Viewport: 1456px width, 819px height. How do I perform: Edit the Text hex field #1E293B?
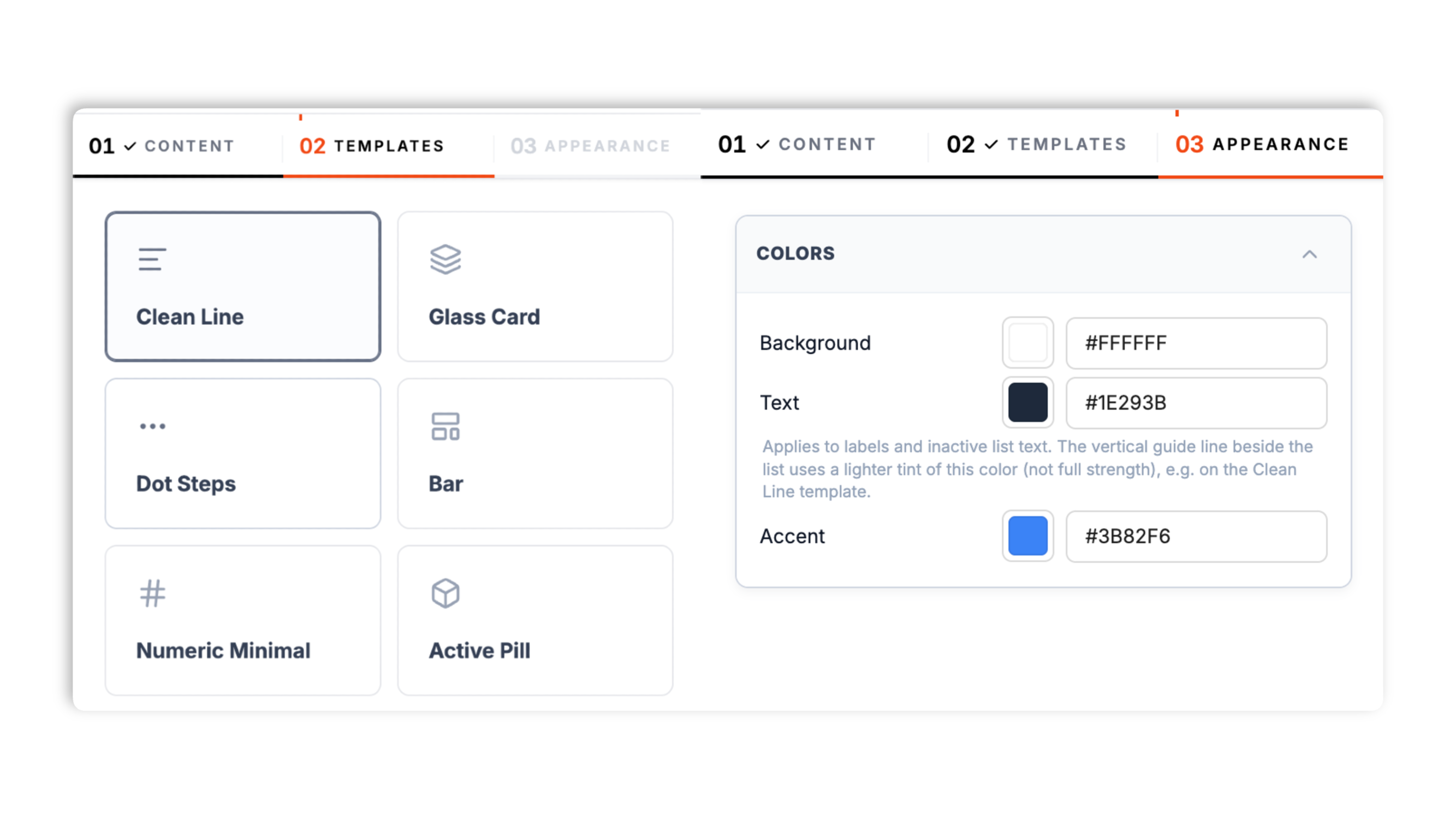click(1196, 402)
